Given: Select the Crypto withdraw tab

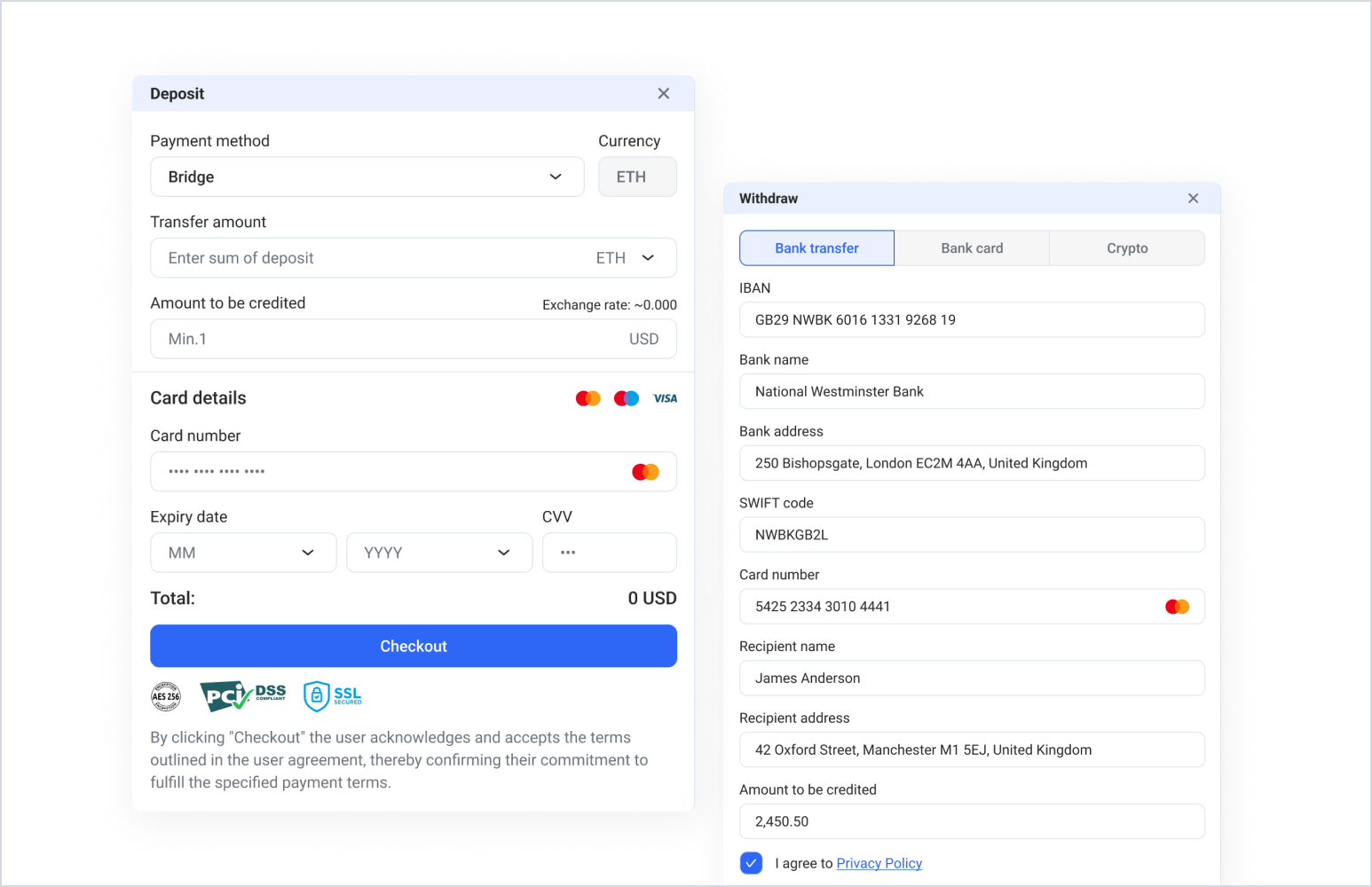Looking at the screenshot, I should pyautogui.click(x=1127, y=248).
